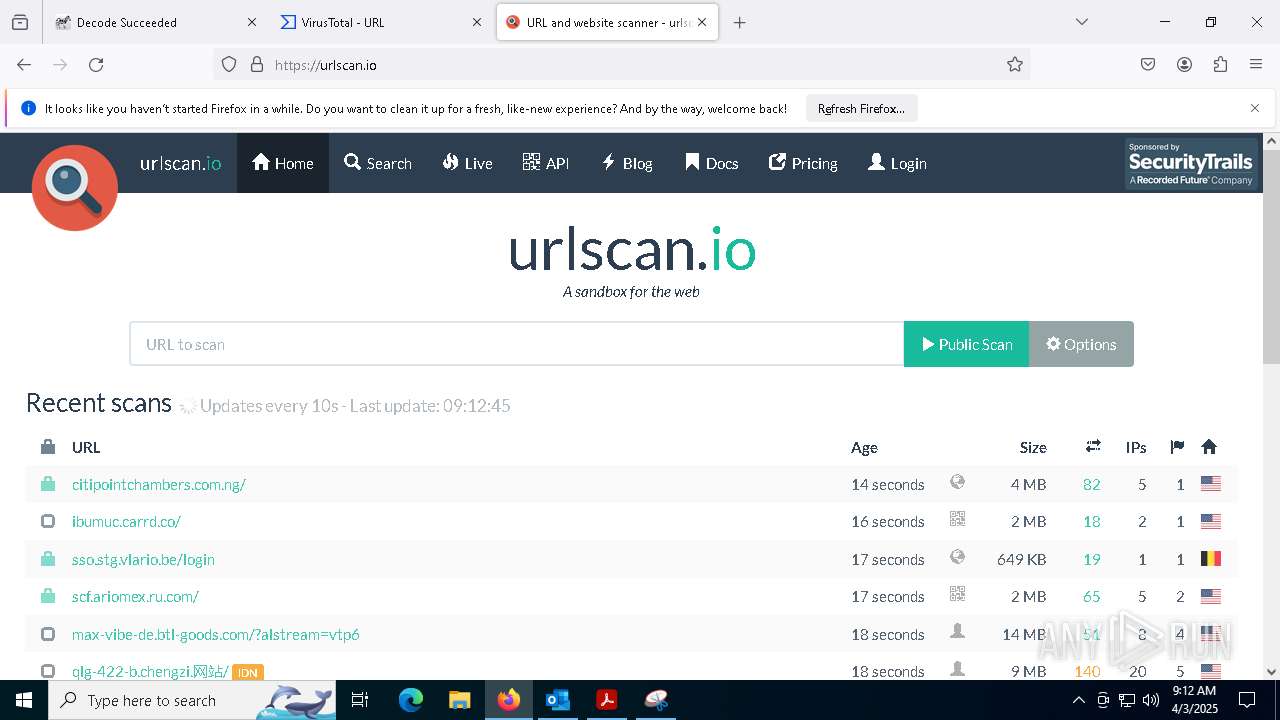Open the Docs navigation item

(x=712, y=163)
